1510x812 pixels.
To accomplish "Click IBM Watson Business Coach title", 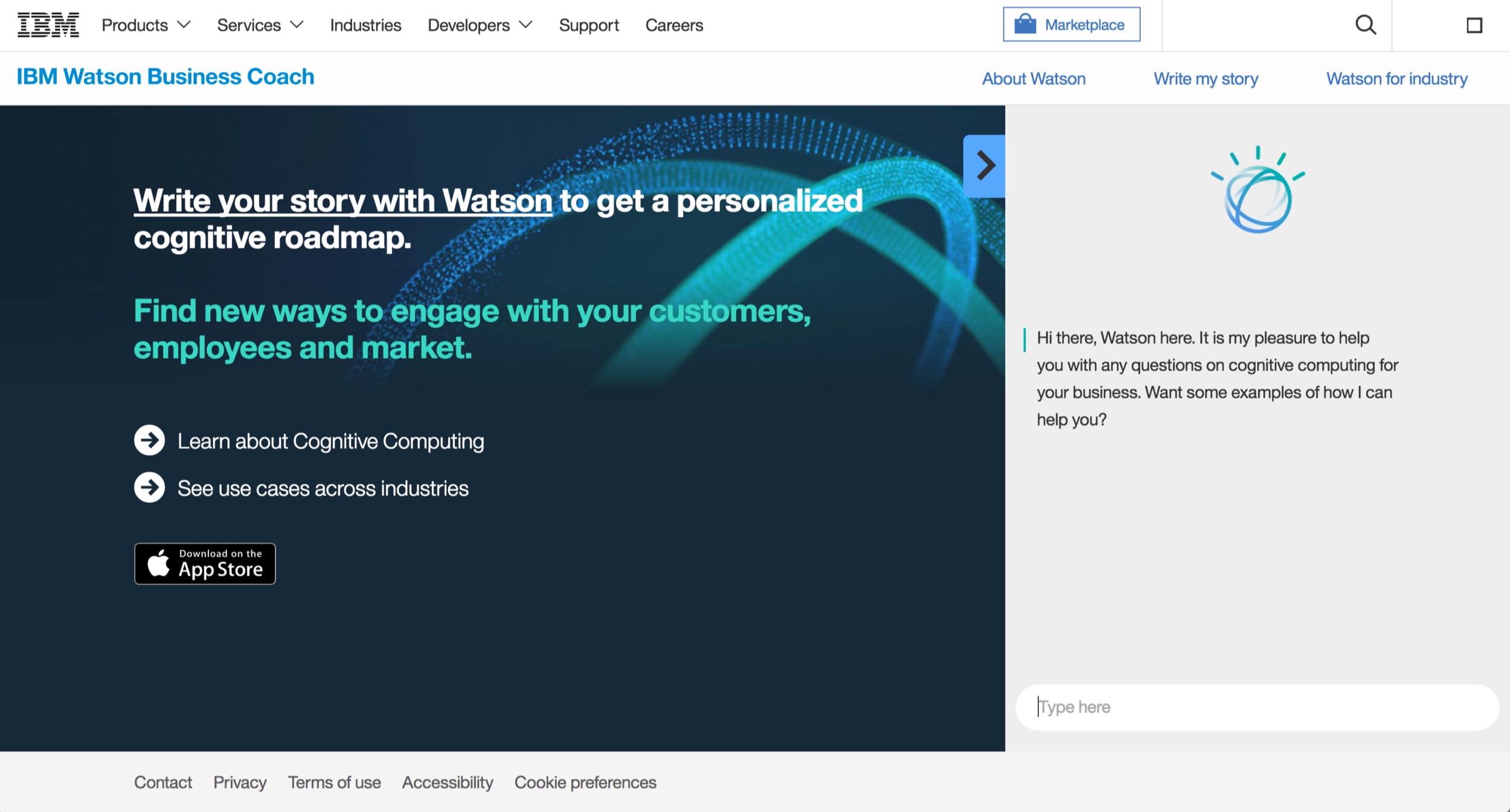I will tap(165, 77).
